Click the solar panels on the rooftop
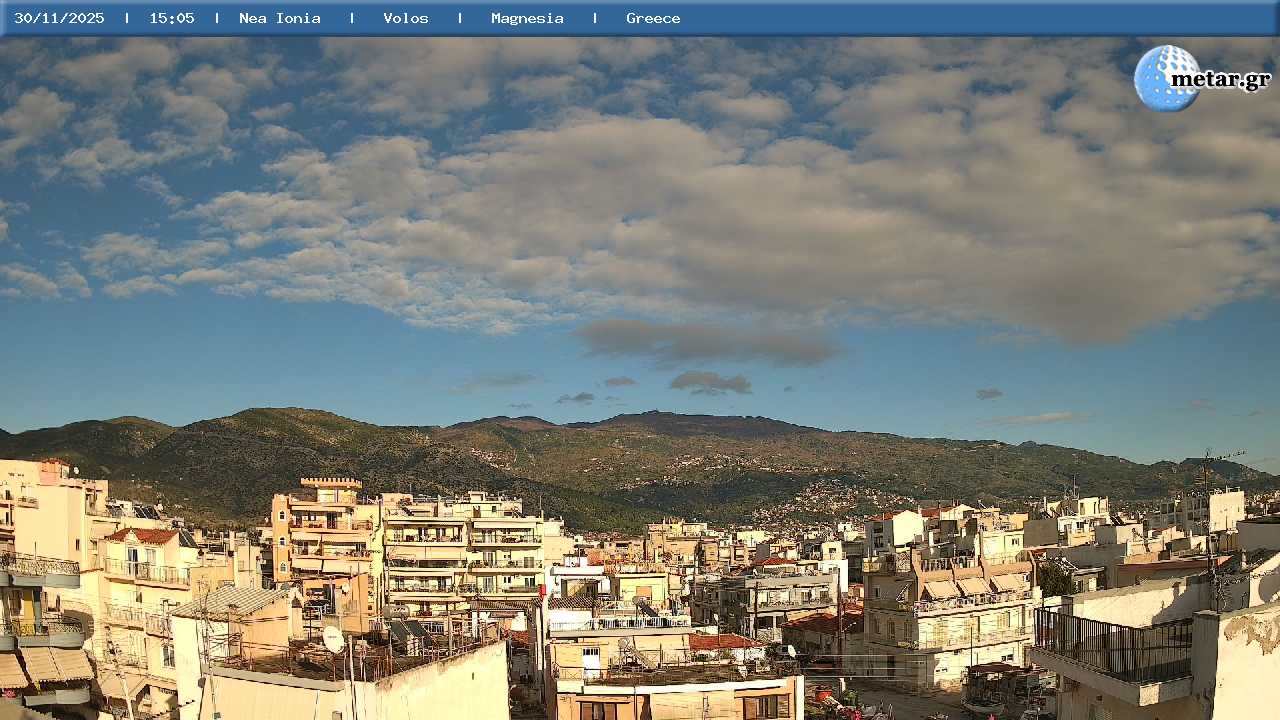The width and height of the screenshot is (1280, 720). click(408, 632)
